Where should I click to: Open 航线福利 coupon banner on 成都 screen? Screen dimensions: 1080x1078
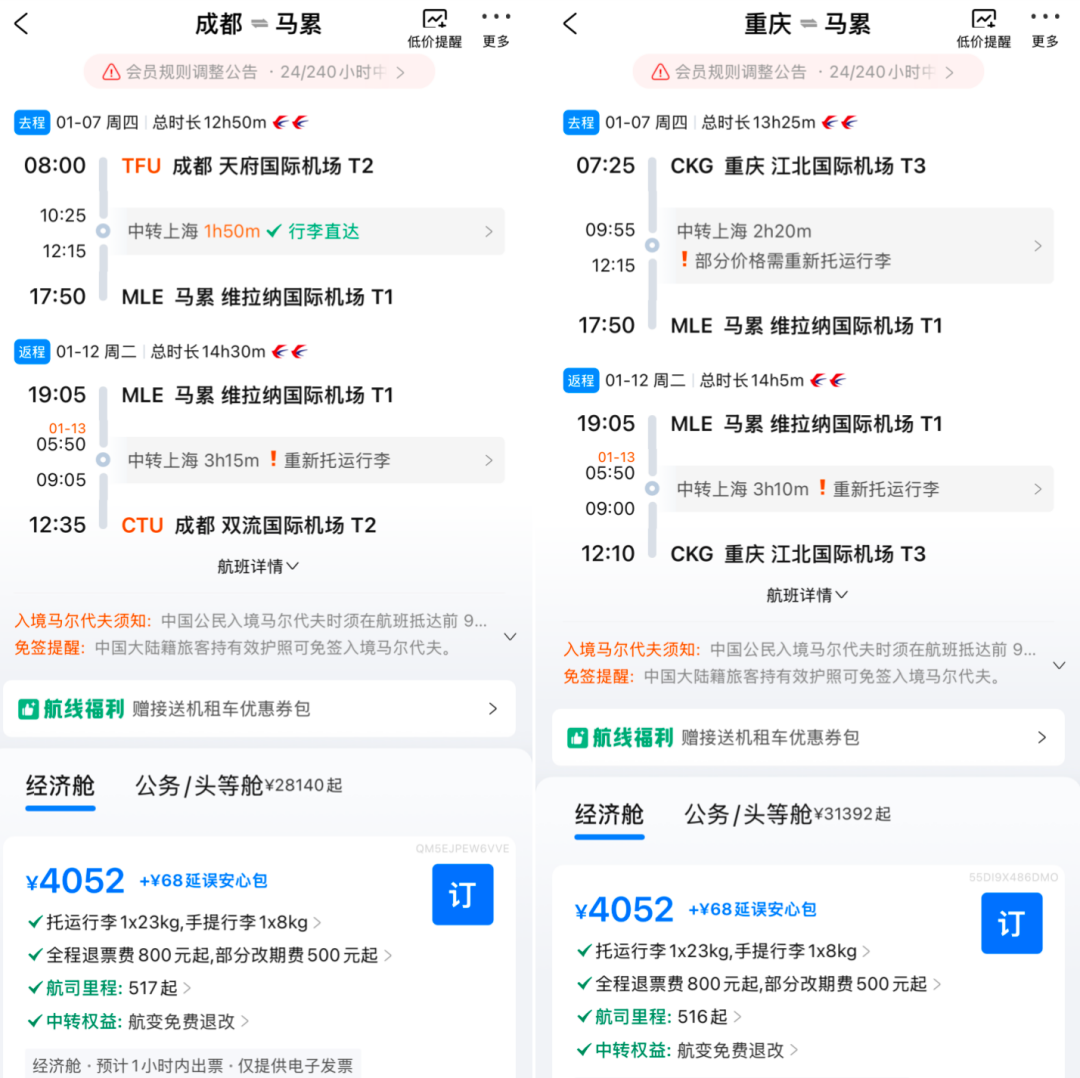pos(259,709)
